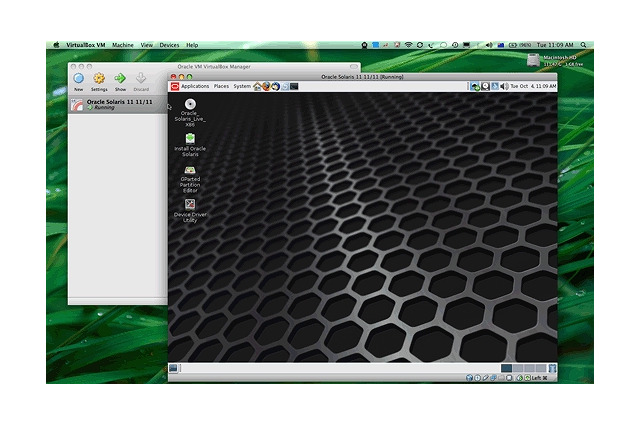Open VirtualBox VM menu in menu bar
The image size is (640, 426).
click(86, 45)
